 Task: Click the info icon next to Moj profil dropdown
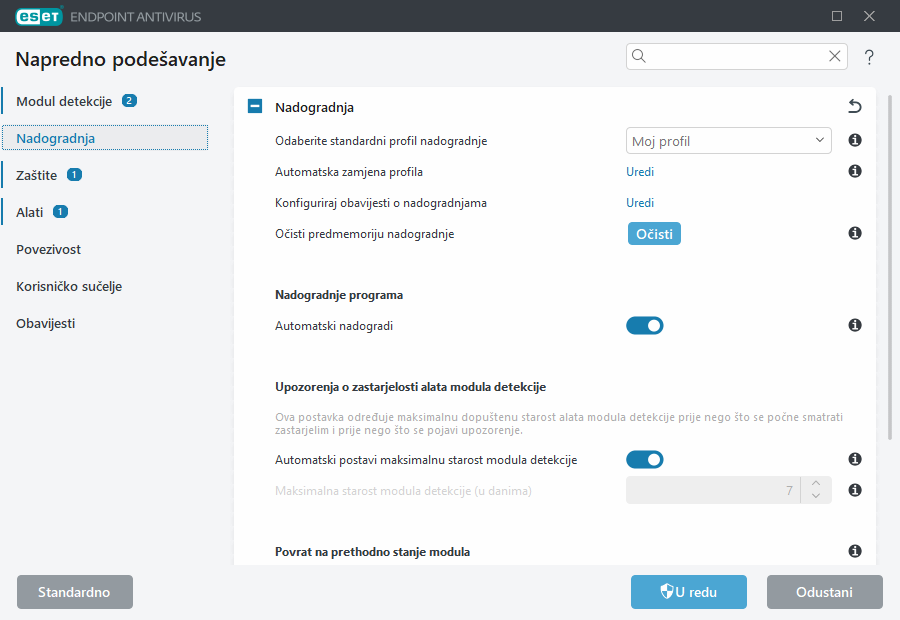tap(855, 141)
